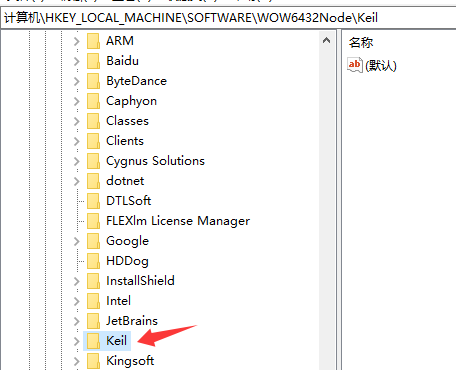Viewport: 456px width, 370px height.
Task: Select the Intel key label
Action: 118,301
